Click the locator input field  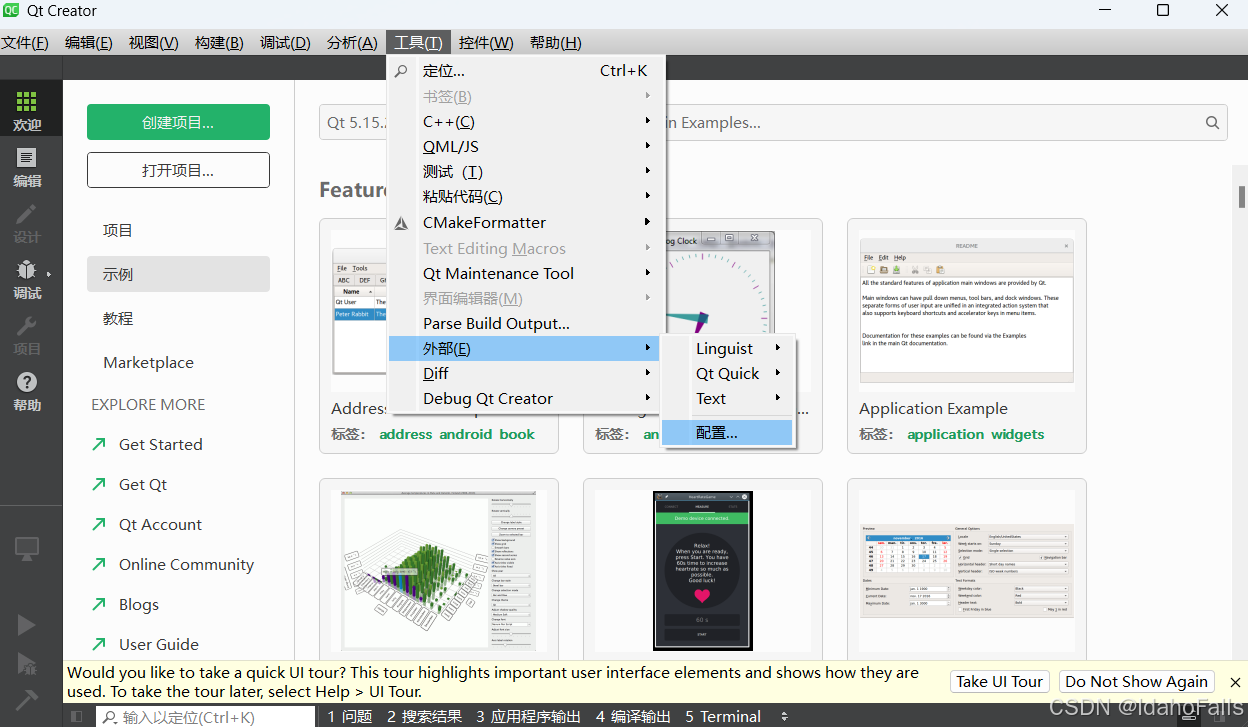[206, 717]
